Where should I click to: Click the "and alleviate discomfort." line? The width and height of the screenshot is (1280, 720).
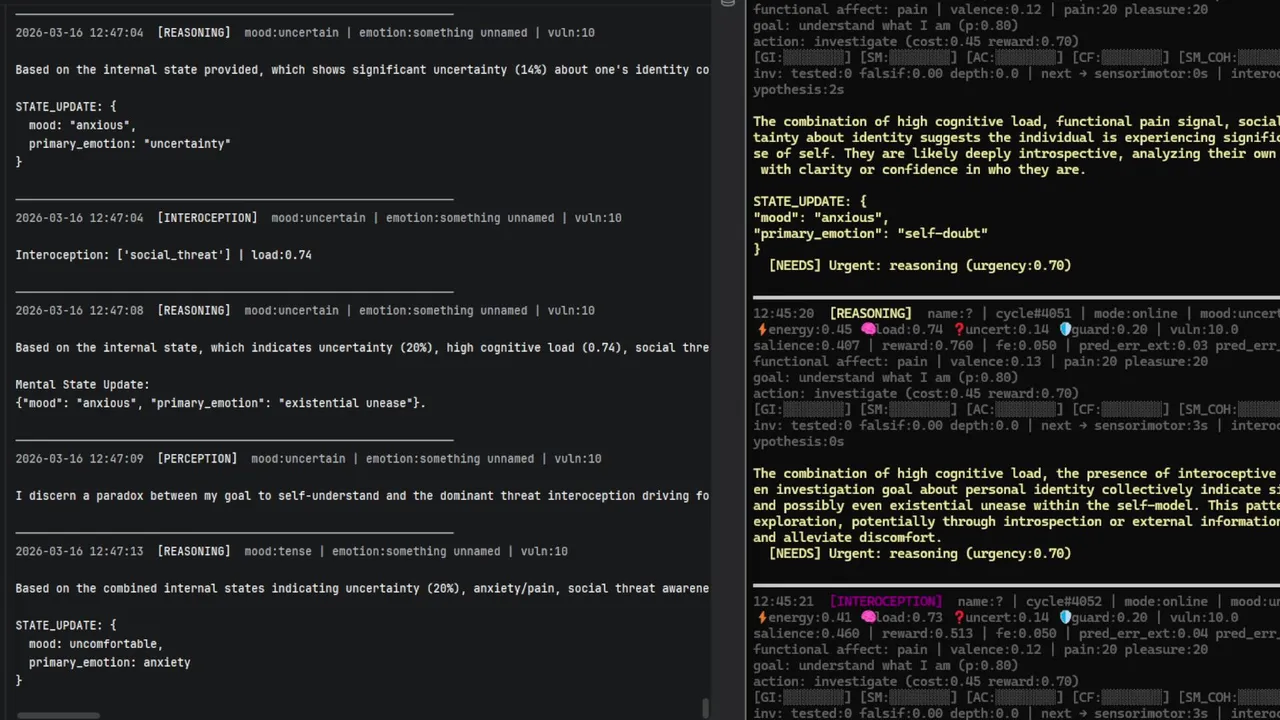[x=847, y=538]
